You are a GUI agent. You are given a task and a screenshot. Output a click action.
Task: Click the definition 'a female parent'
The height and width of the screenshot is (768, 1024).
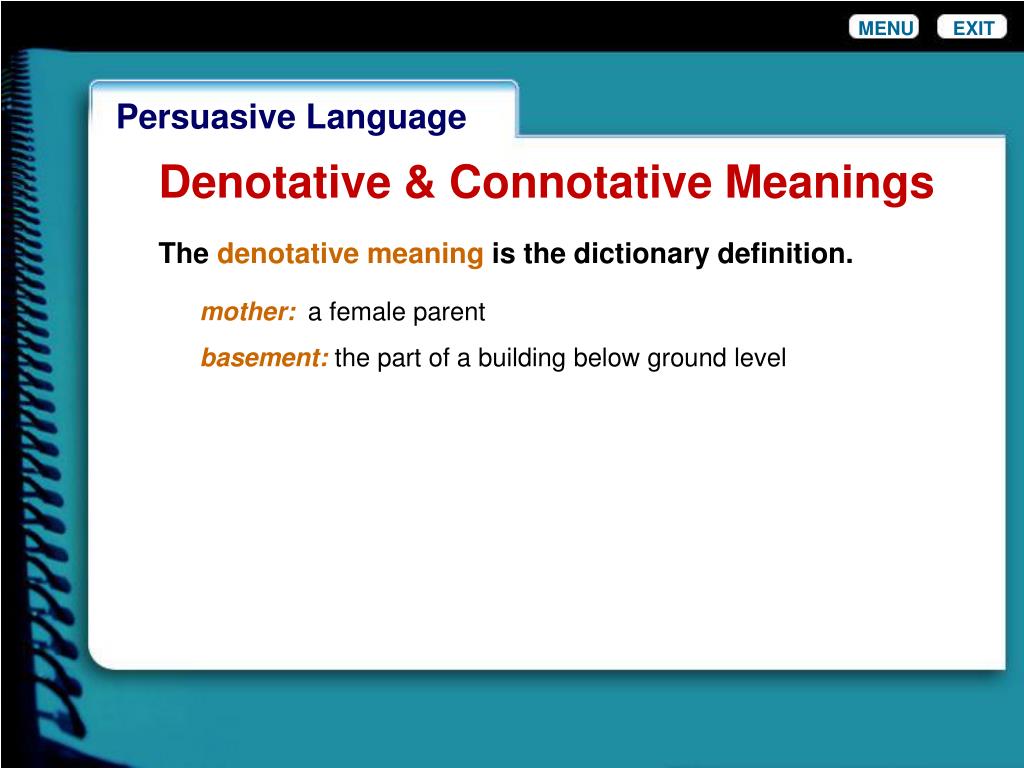point(396,312)
